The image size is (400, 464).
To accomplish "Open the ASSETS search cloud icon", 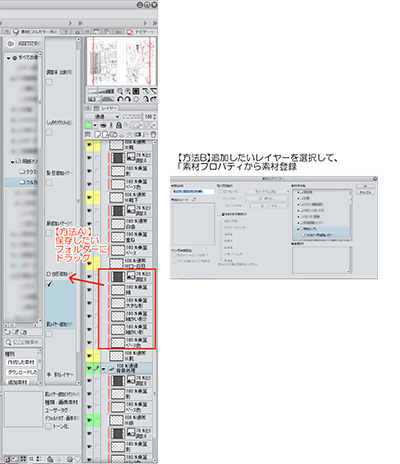I will [x=11, y=43].
